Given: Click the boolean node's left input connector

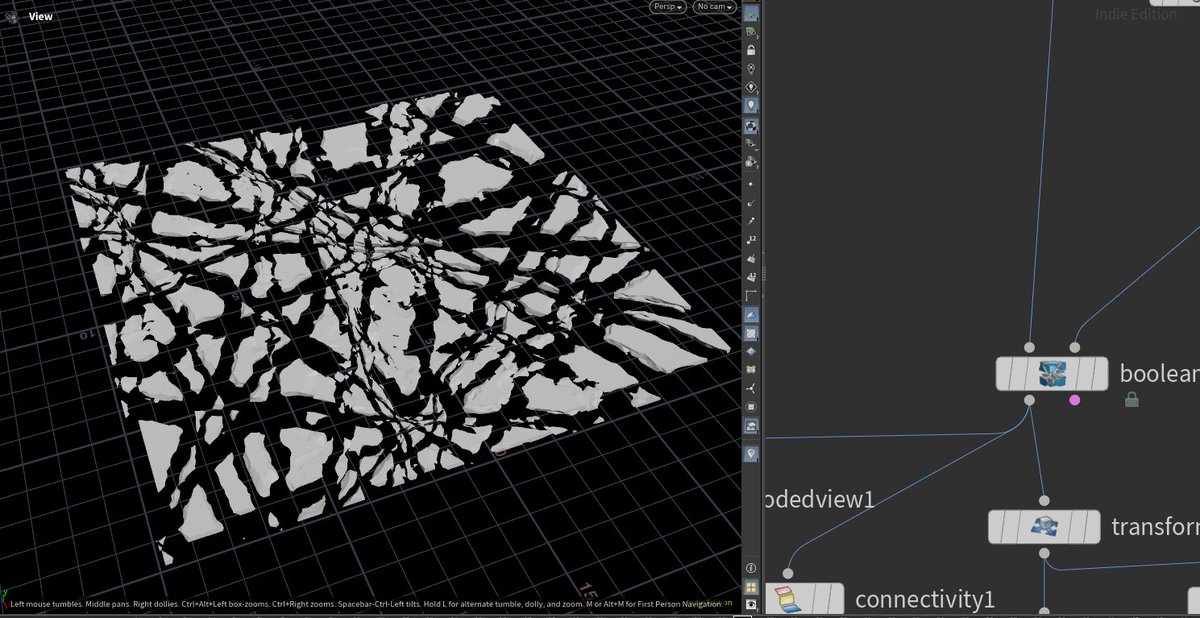Looking at the screenshot, I should pos(1030,347).
